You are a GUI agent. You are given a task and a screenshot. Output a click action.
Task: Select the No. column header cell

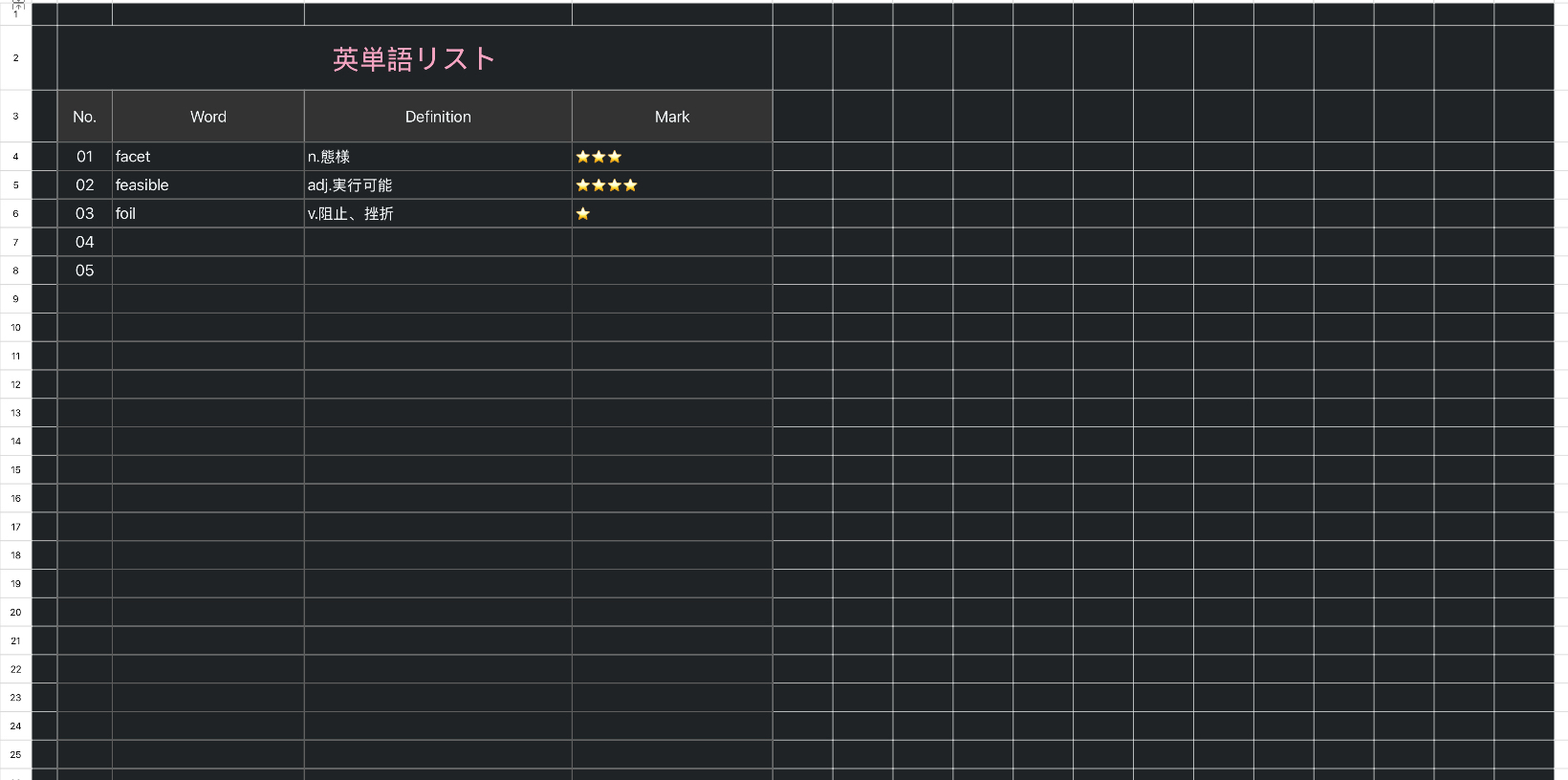pos(85,117)
